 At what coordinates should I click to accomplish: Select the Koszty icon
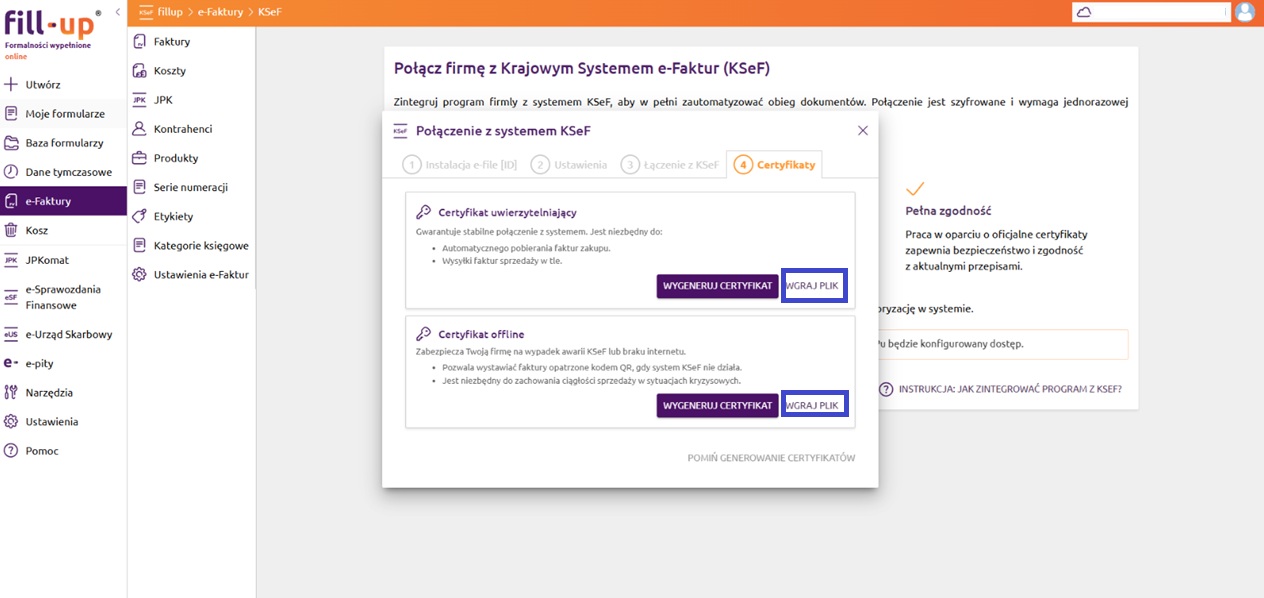[x=140, y=71]
